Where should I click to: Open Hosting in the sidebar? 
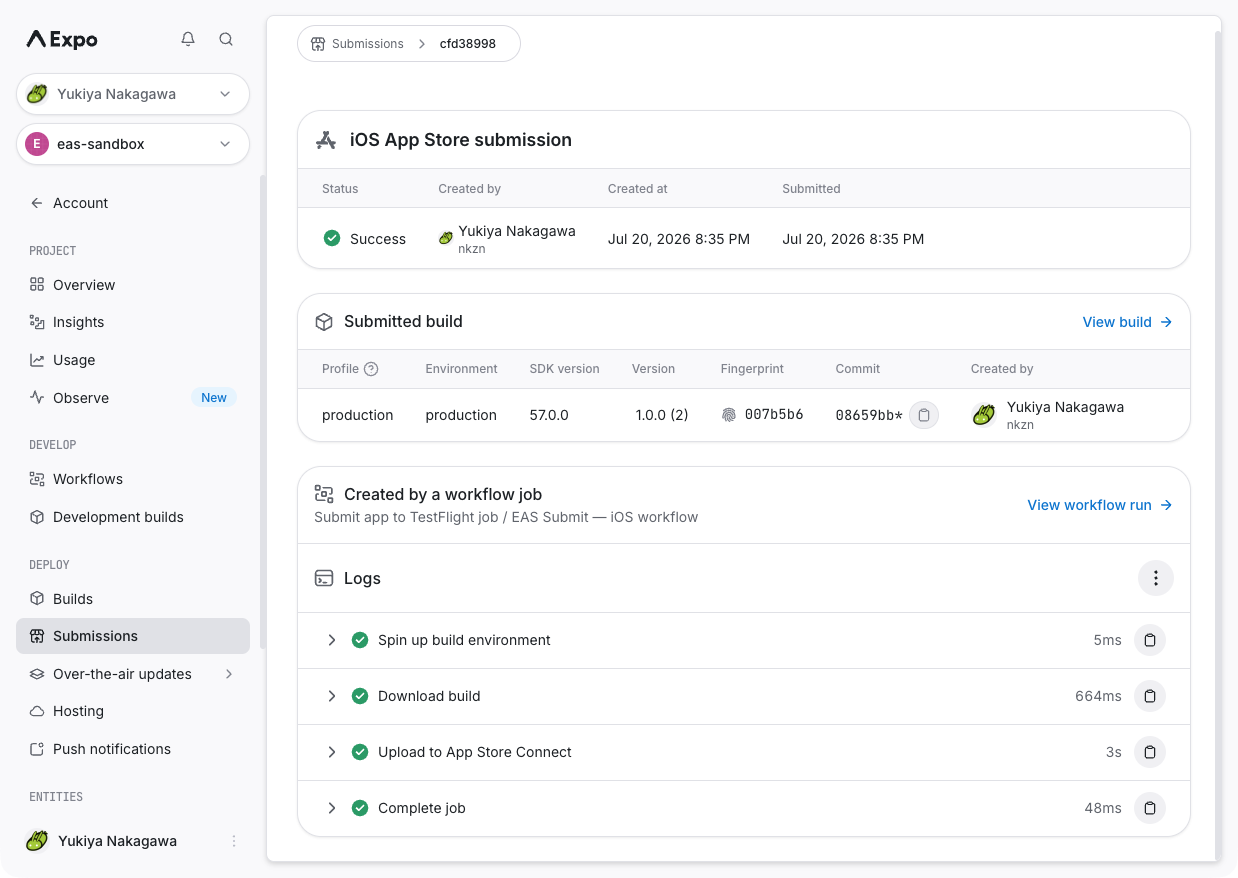133,711
